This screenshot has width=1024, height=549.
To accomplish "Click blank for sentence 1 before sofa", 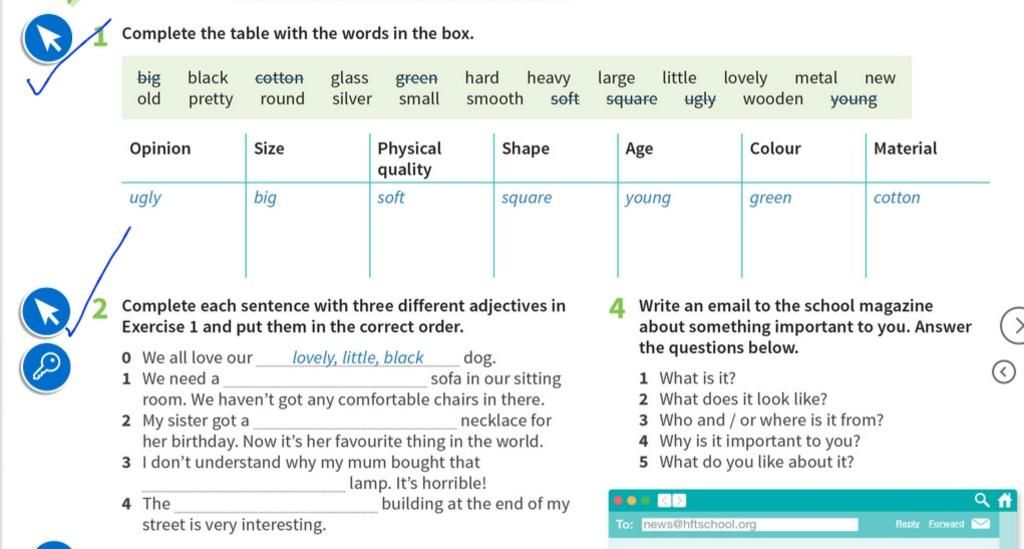I will (325, 379).
